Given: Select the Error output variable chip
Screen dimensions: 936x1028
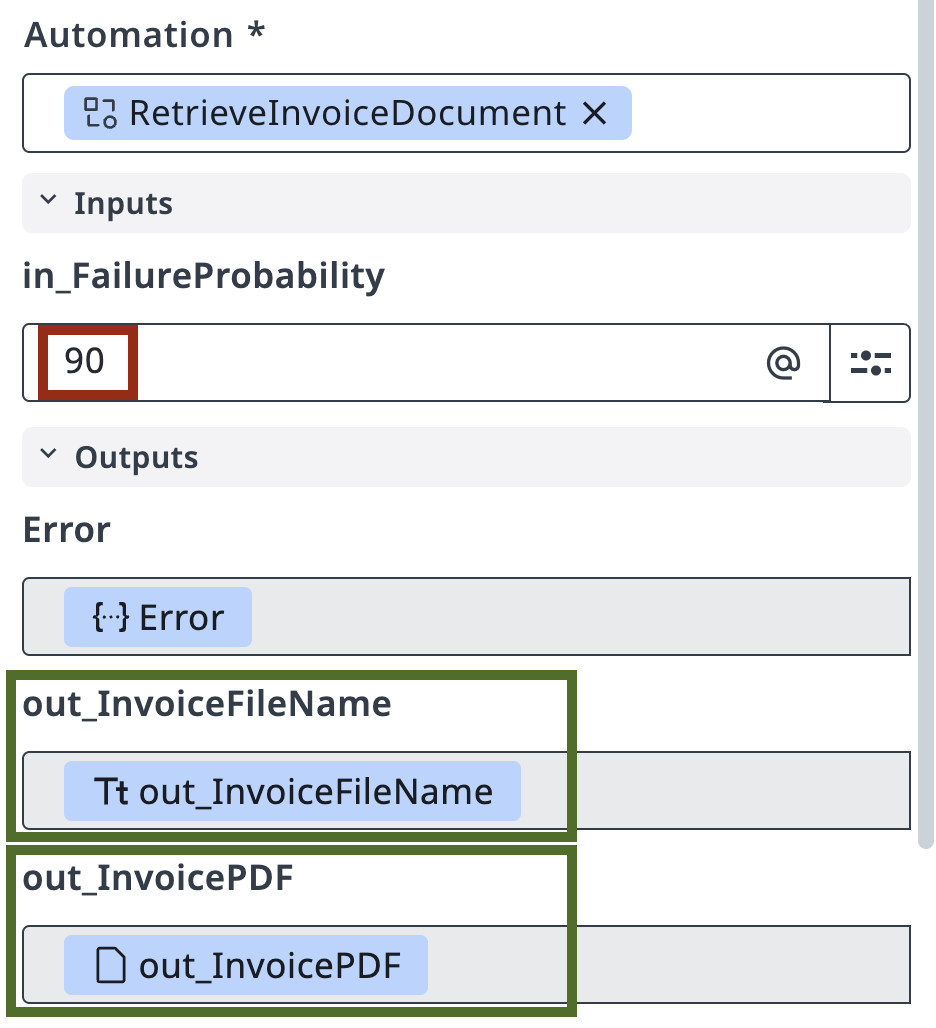Looking at the screenshot, I should (x=158, y=617).
